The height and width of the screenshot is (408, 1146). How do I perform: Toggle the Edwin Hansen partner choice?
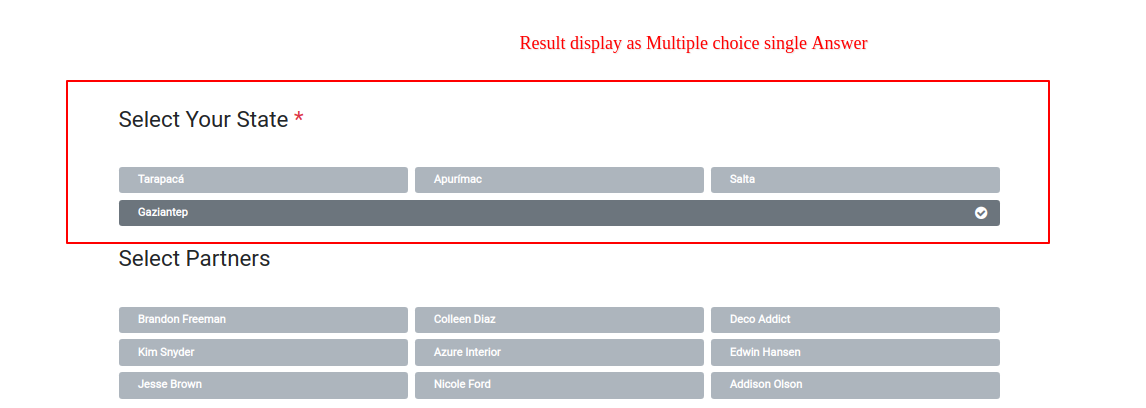[x=855, y=353]
